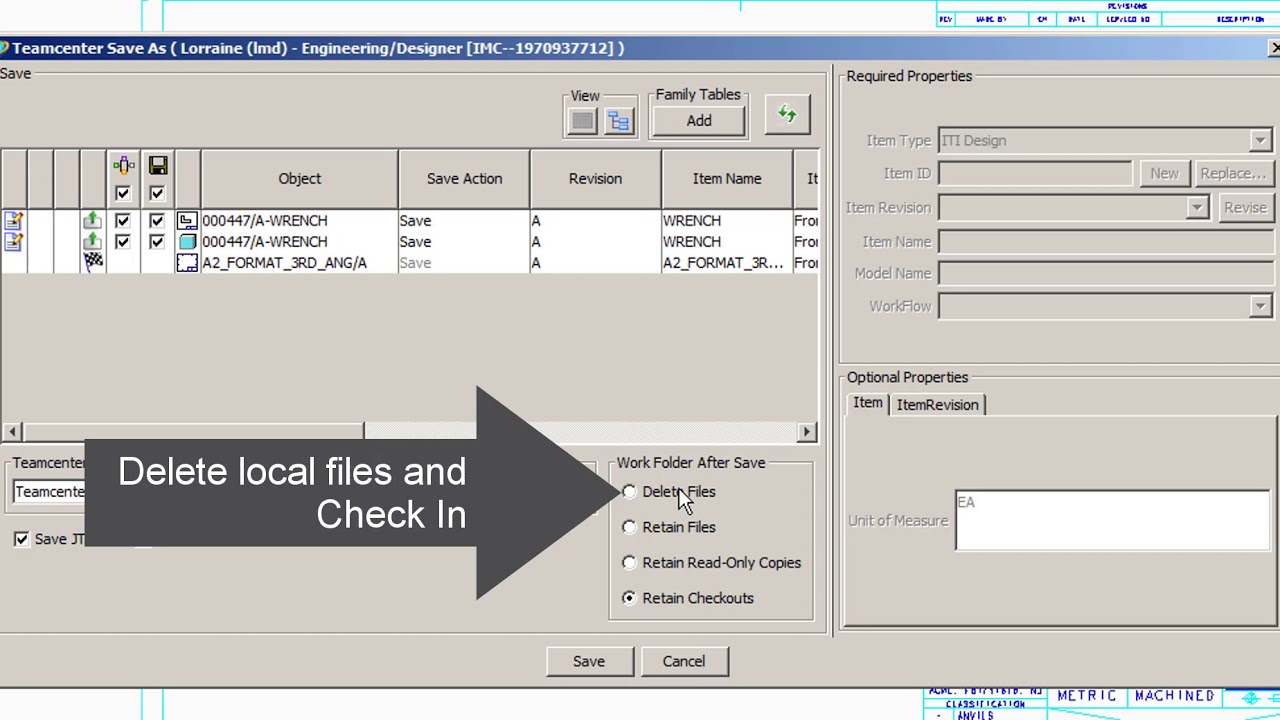This screenshot has height=720, width=1280.
Task: Uncheck the save checkbox beside the cyan part icon
Action: (157, 241)
